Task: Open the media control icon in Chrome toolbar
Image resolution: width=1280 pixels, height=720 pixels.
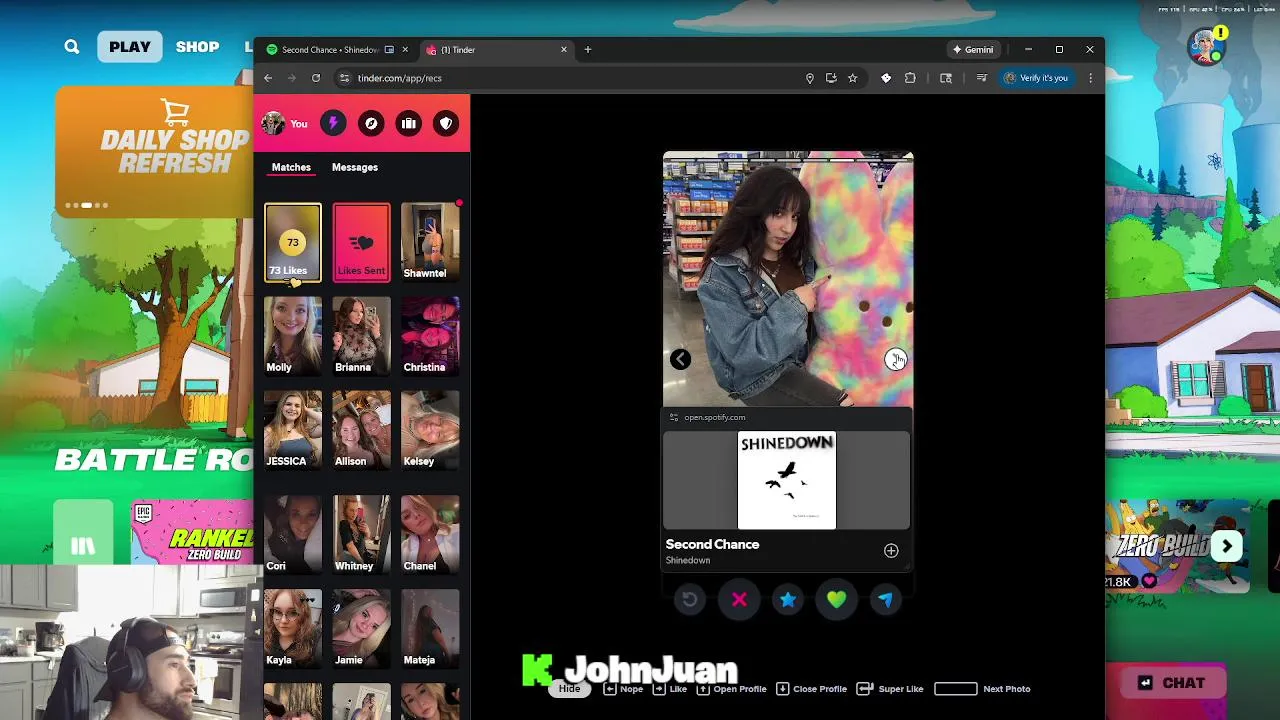Action: (x=982, y=78)
